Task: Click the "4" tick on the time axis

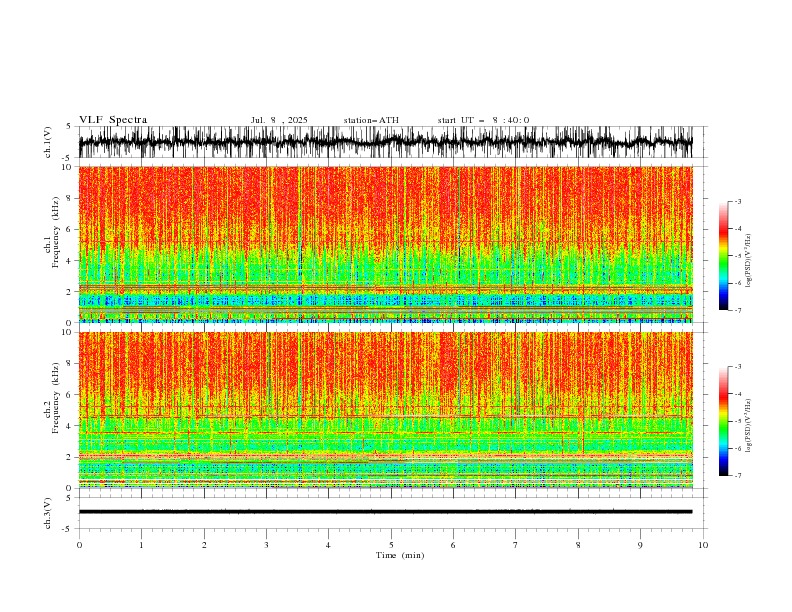Action: pyautogui.click(x=329, y=545)
